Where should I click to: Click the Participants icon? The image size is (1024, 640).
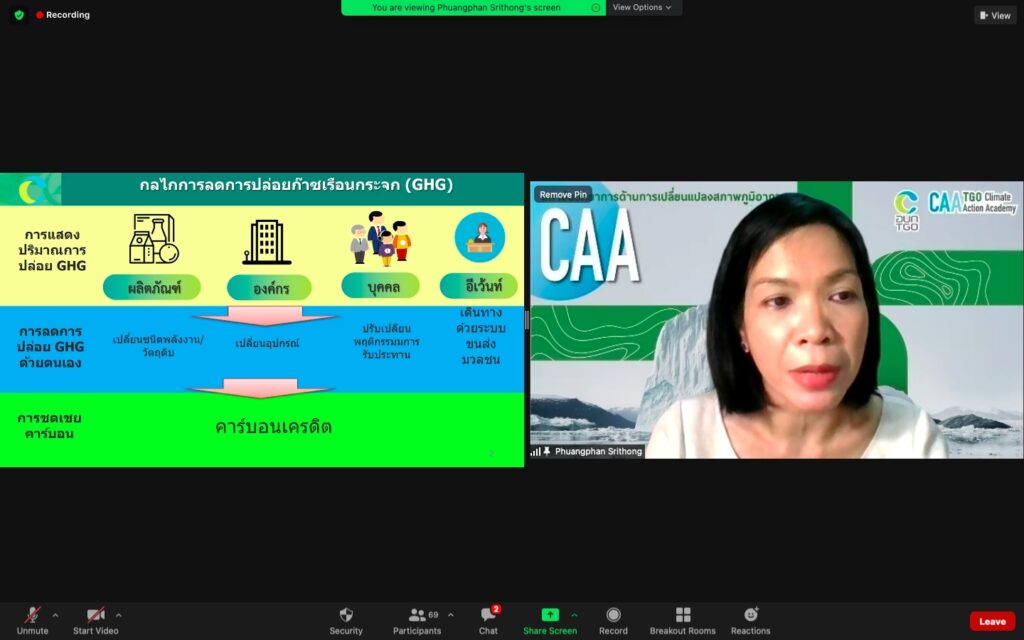417,617
